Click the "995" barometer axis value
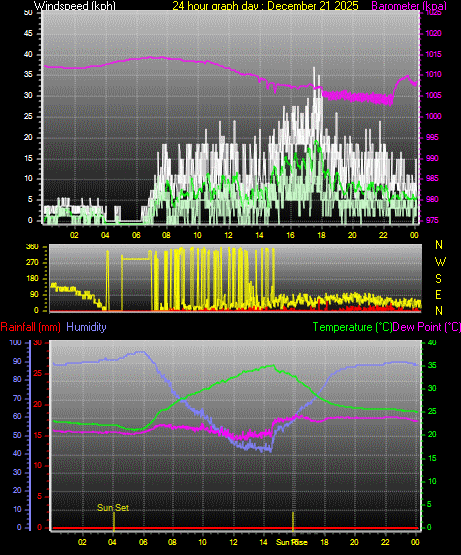 pos(432,137)
